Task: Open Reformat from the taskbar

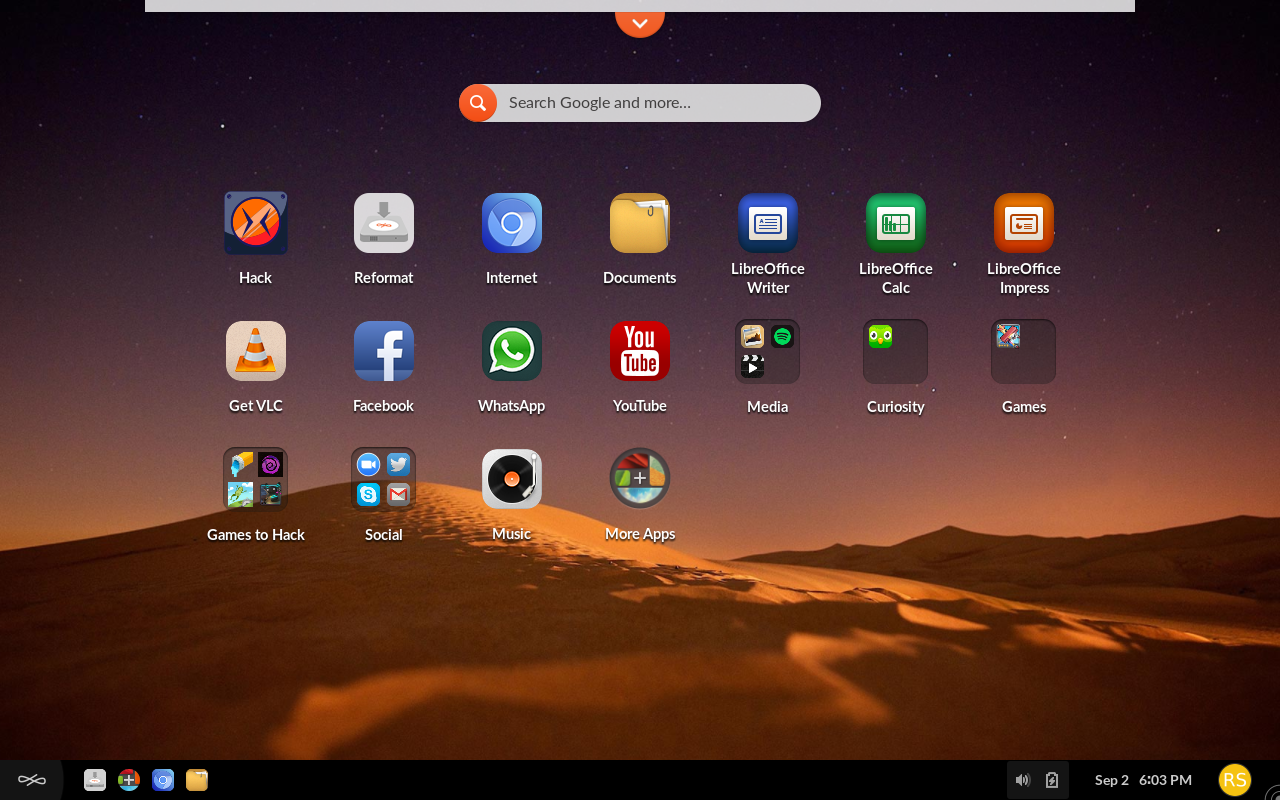Action: coord(95,780)
